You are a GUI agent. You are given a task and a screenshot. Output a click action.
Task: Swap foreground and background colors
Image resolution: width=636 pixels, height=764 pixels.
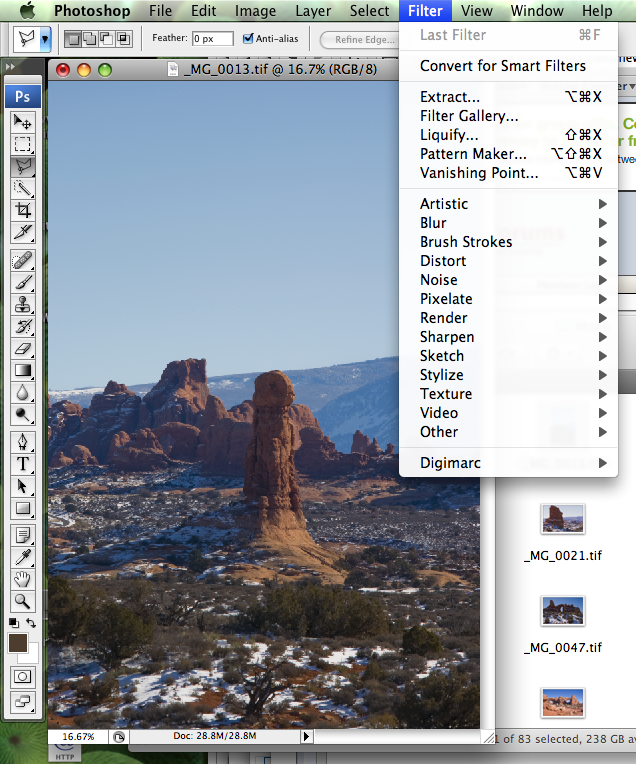[x=31, y=623]
